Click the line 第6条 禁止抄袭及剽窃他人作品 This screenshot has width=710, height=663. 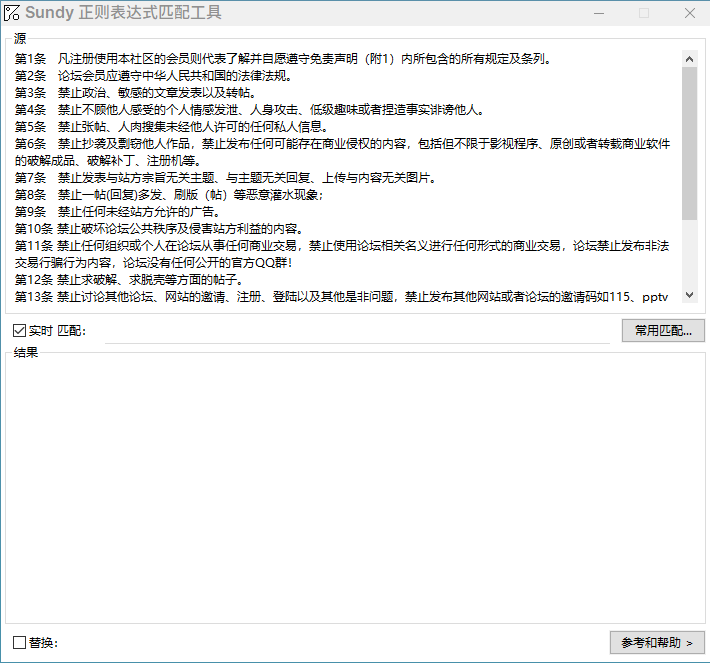point(342,144)
